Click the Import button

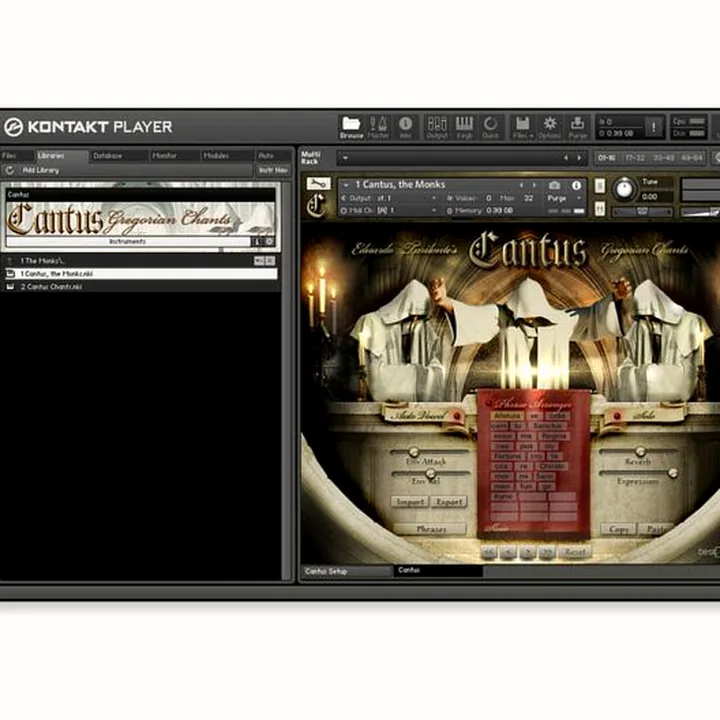(x=410, y=502)
